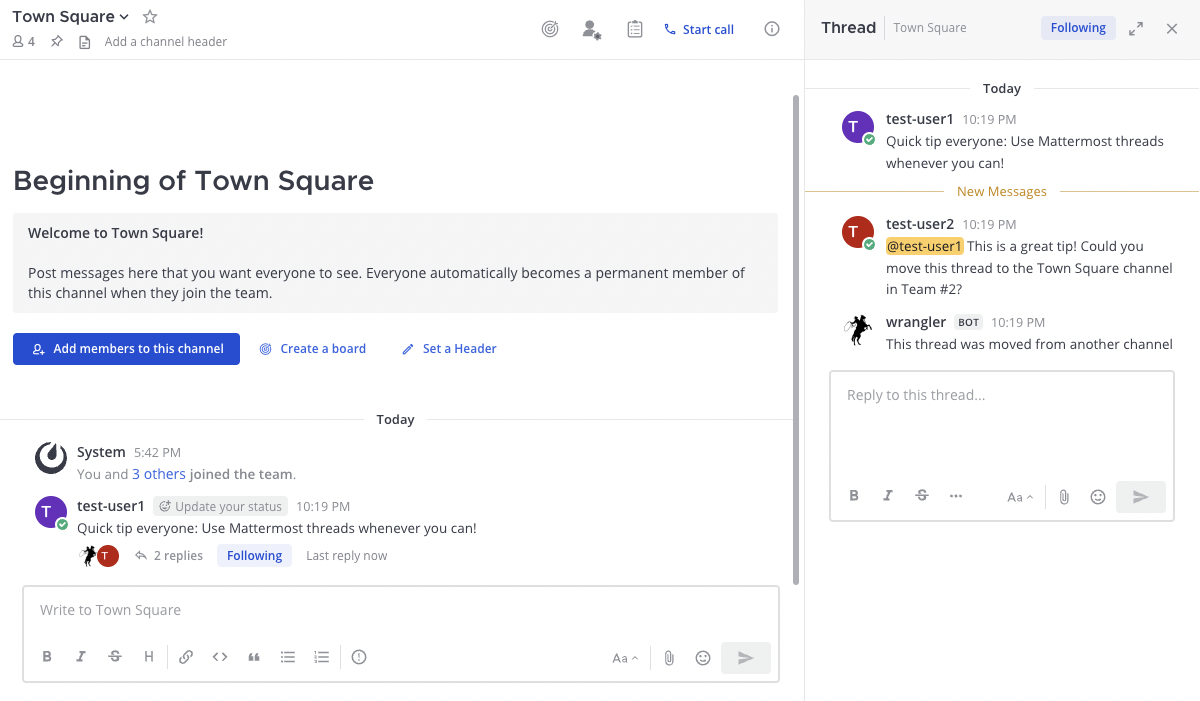This screenshot has height=701, width=1200.
Task: Star the Town Square channel as favorite
Action: coord(150,17)
